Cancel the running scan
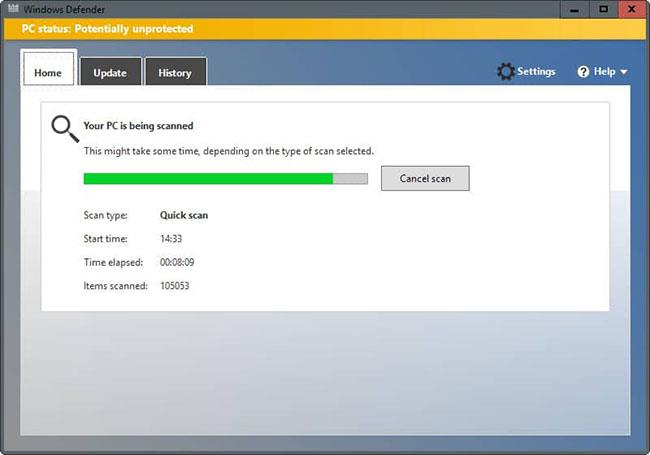Viewport: 650px width, 455px height. (425, 179)
